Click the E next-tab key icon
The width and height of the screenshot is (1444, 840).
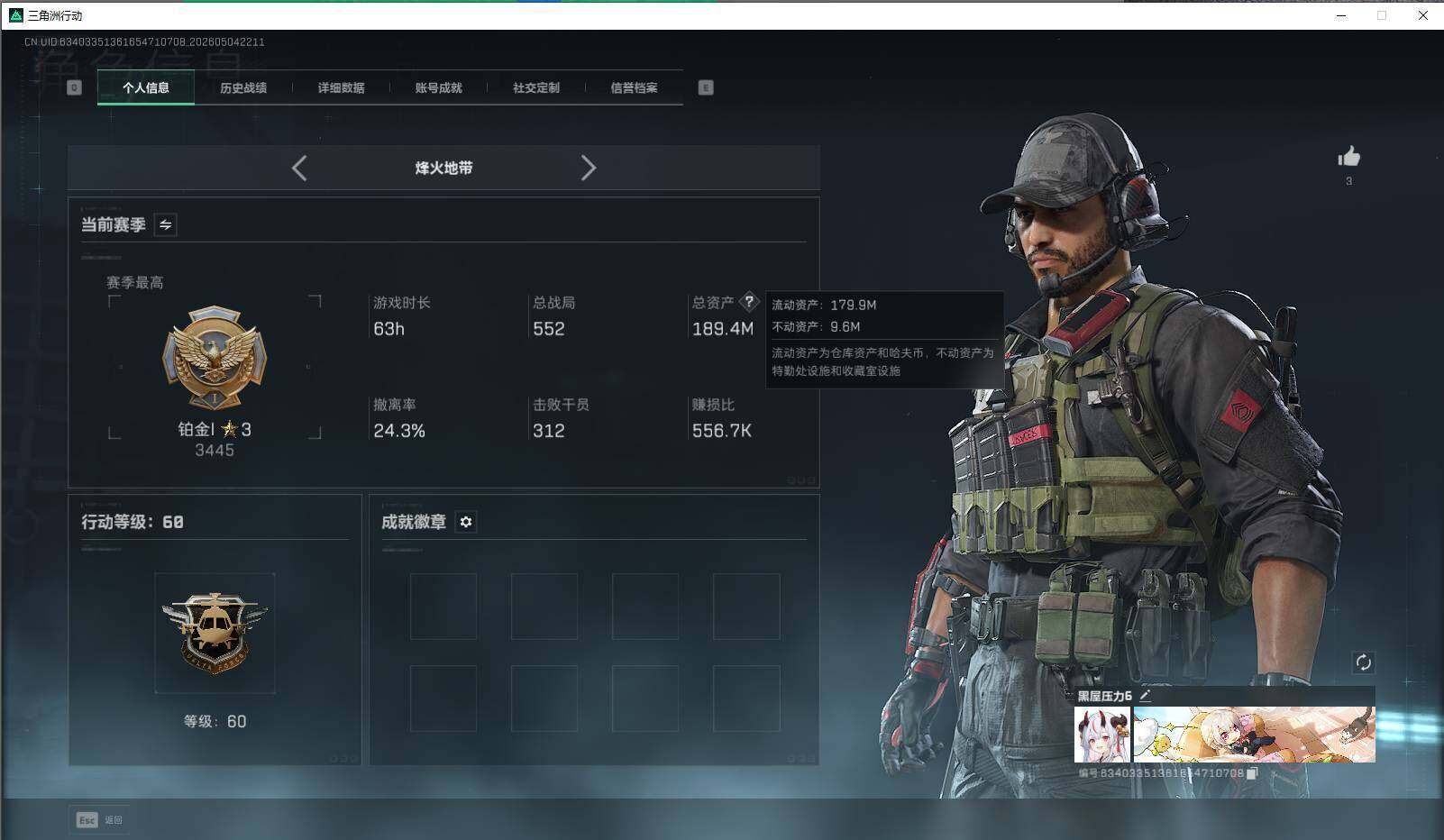tap(706, 87)
